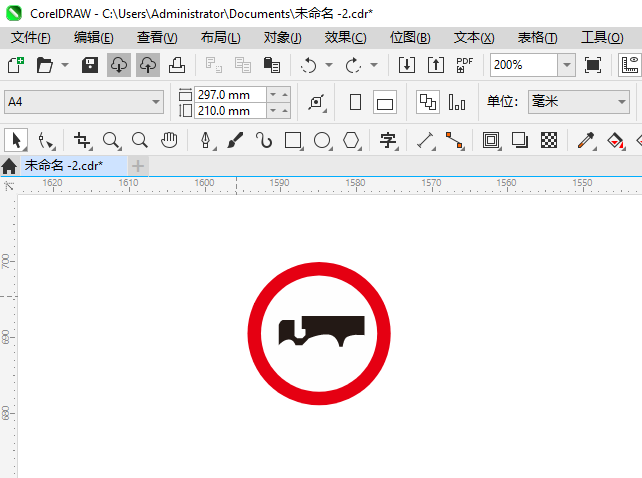Select the first Zoom magnifier tool

click(111, 140)
